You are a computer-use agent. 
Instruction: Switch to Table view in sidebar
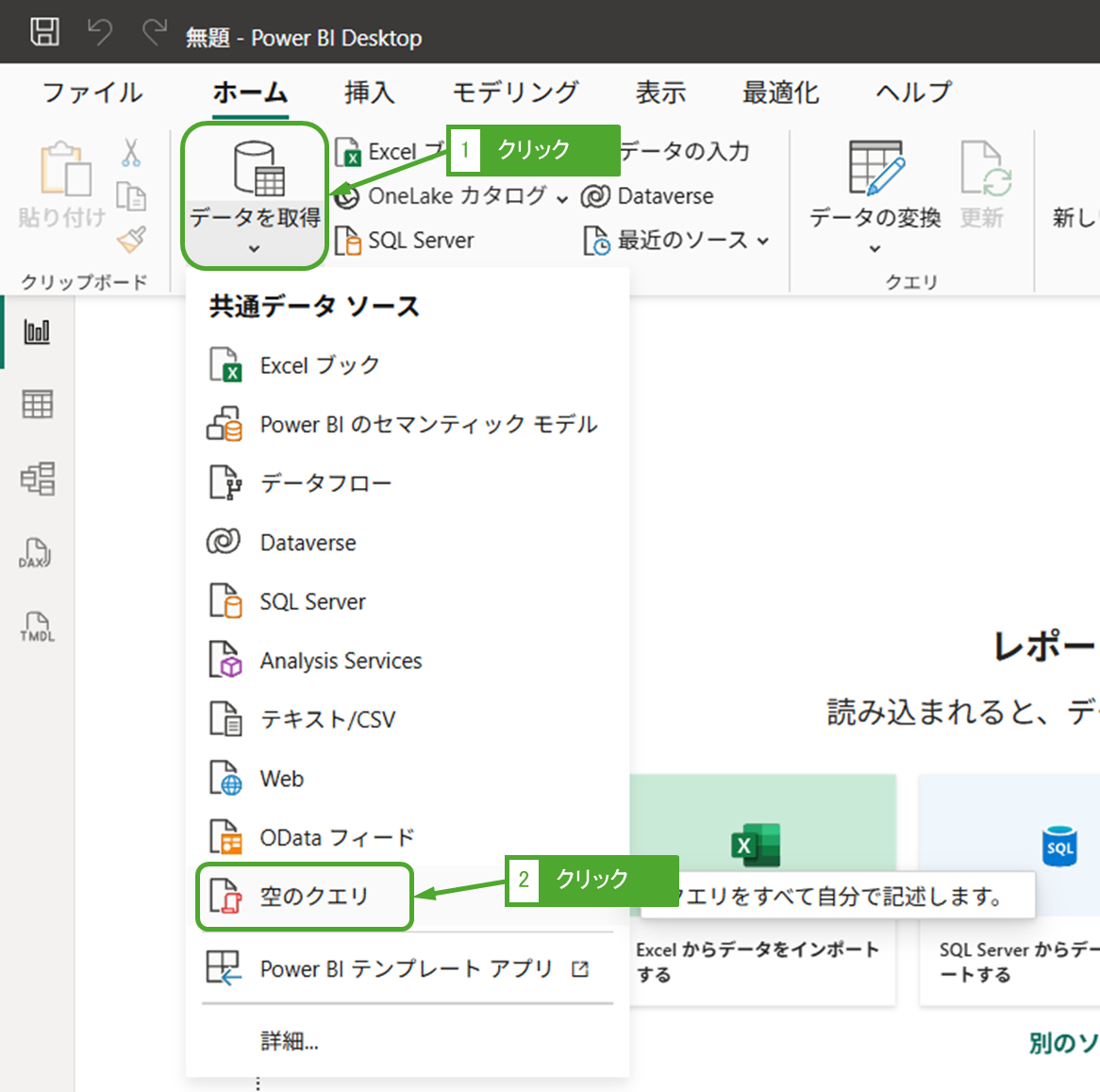click(37, 404)
